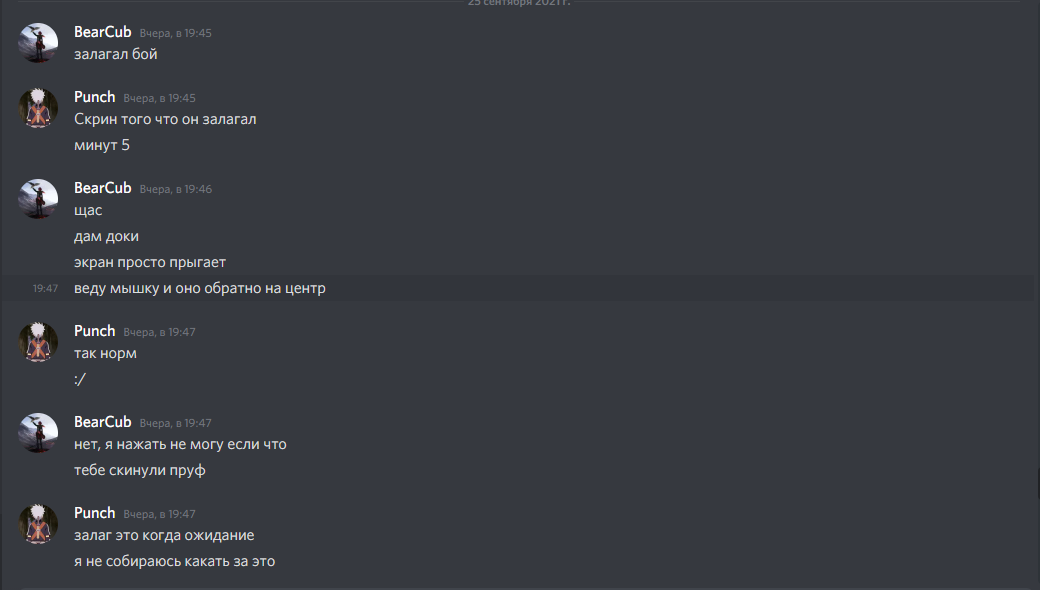Click the date divider at top of chat
This screenshot has height=590, width=1040.
tap(519, 3)
